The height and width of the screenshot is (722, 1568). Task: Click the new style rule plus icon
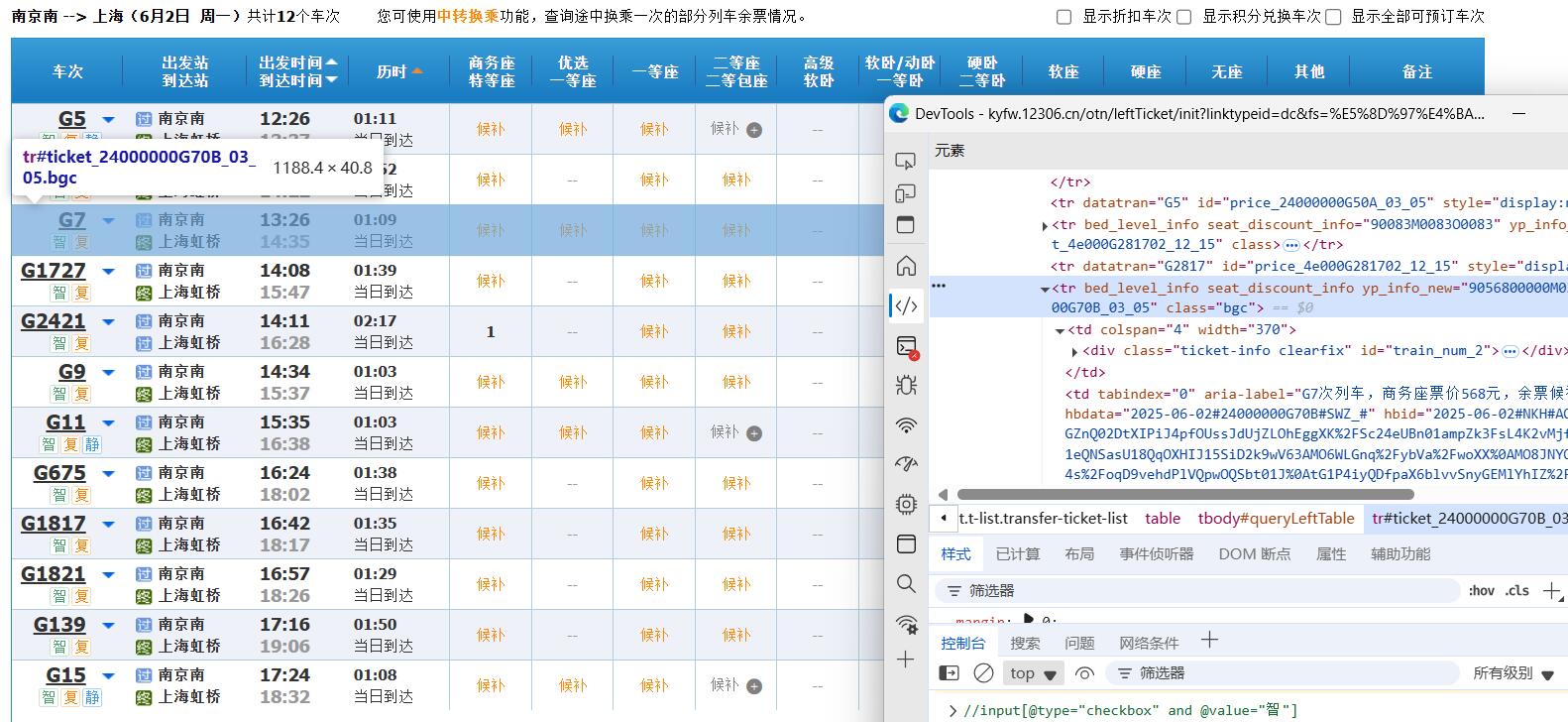coord(1551,591)
